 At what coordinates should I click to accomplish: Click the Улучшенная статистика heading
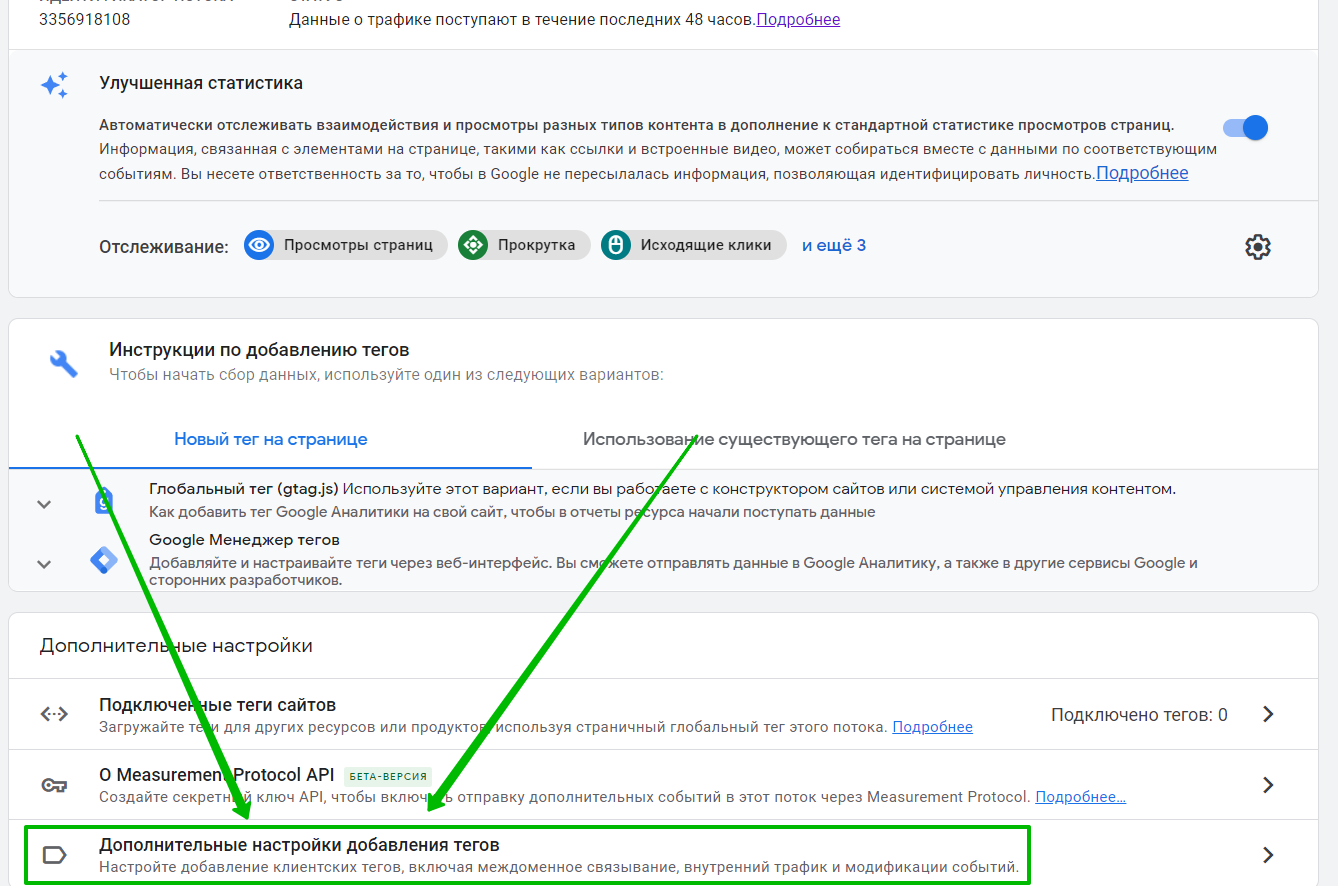pos(201,83)
